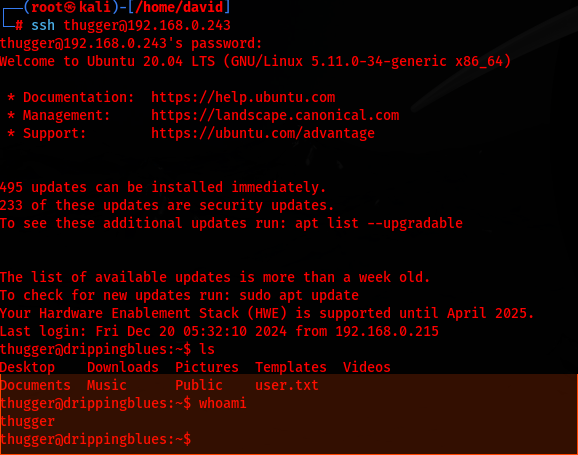Click the Documents directory name
The image size is (578, 455).
tap(35, 385)
